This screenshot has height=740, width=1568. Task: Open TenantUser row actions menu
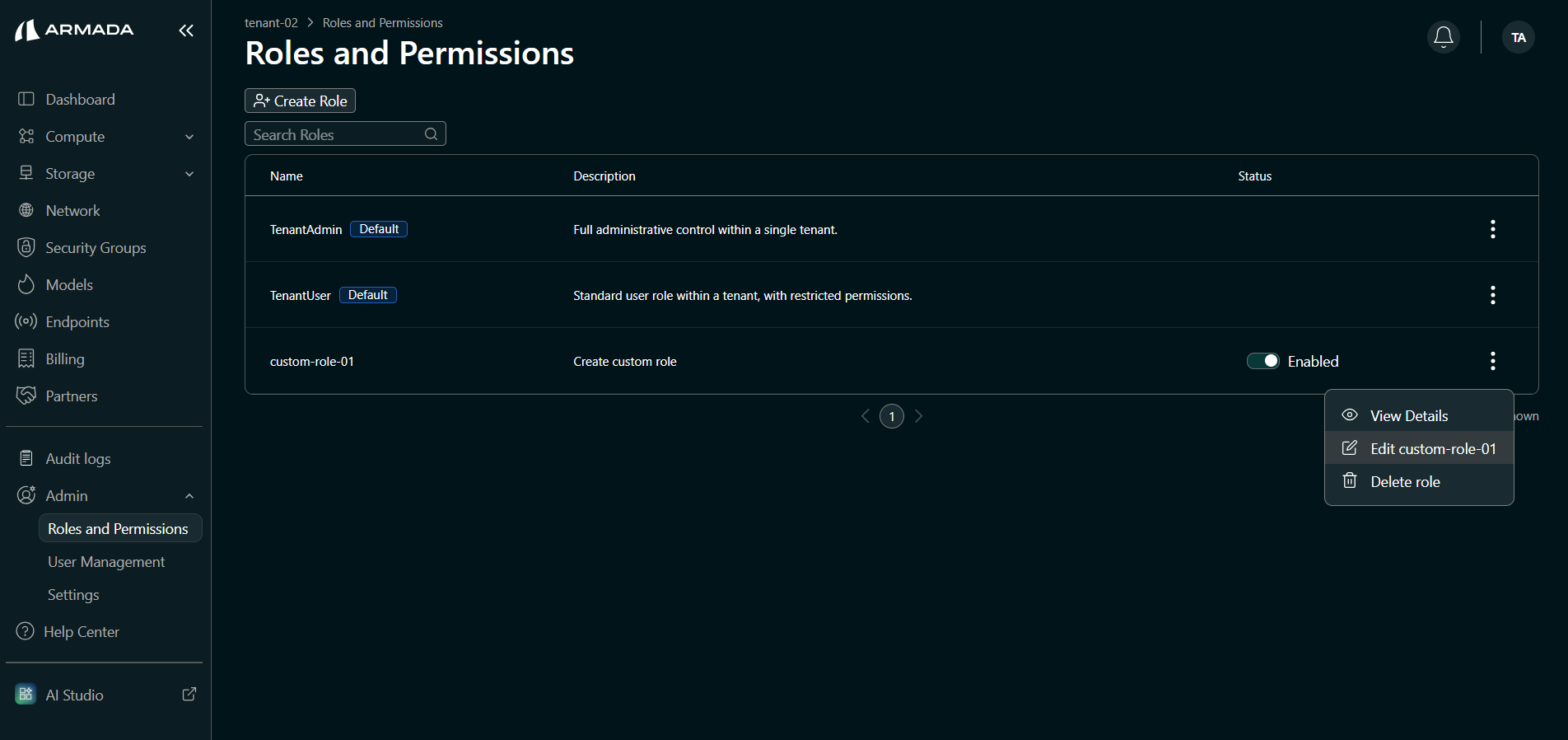click(x=1493, y=295)
